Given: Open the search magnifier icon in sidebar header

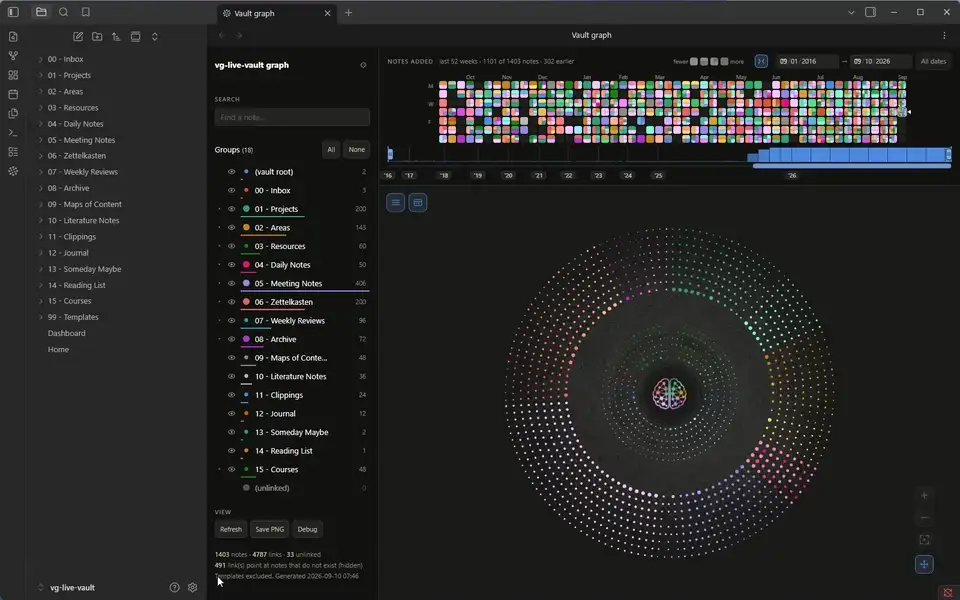Looking at the screenshot, I should (63, 12).
